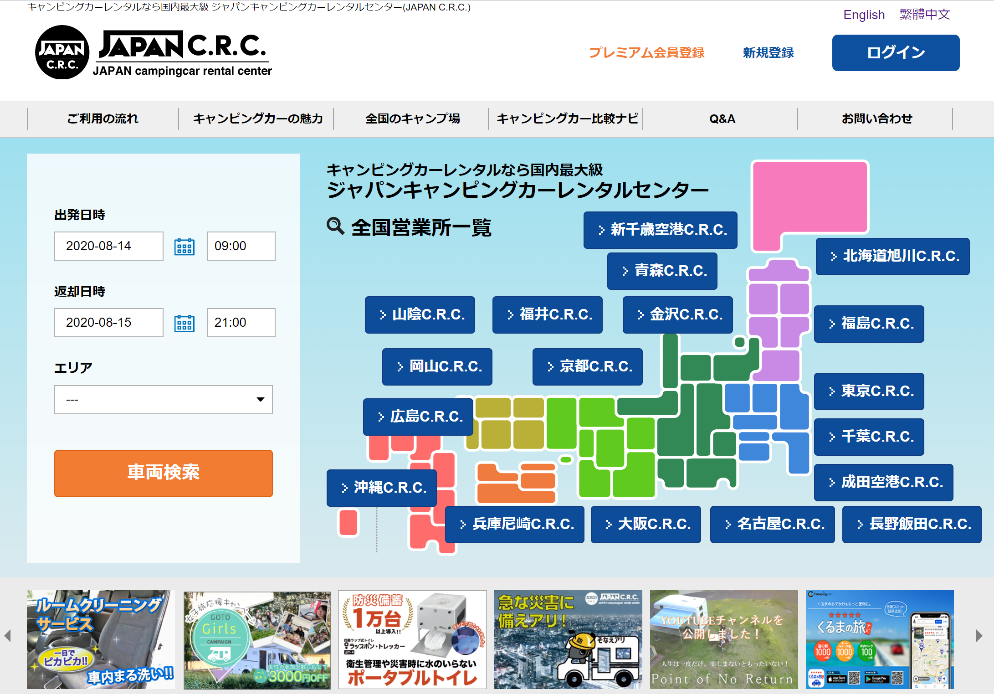
Task: Click the magnifier icon beside 全国営業所一覧
Action: pos(336,226)
